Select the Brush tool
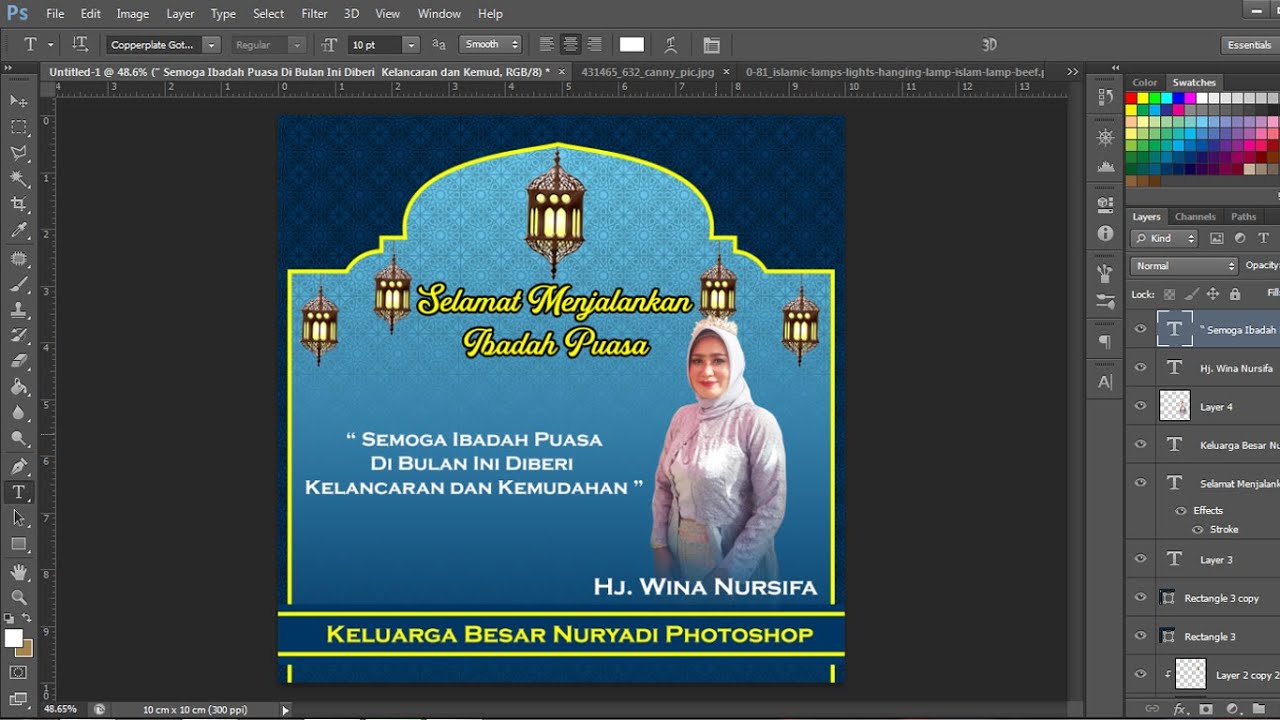Viewport: 1280px width, 720px height. click(18, 285)
